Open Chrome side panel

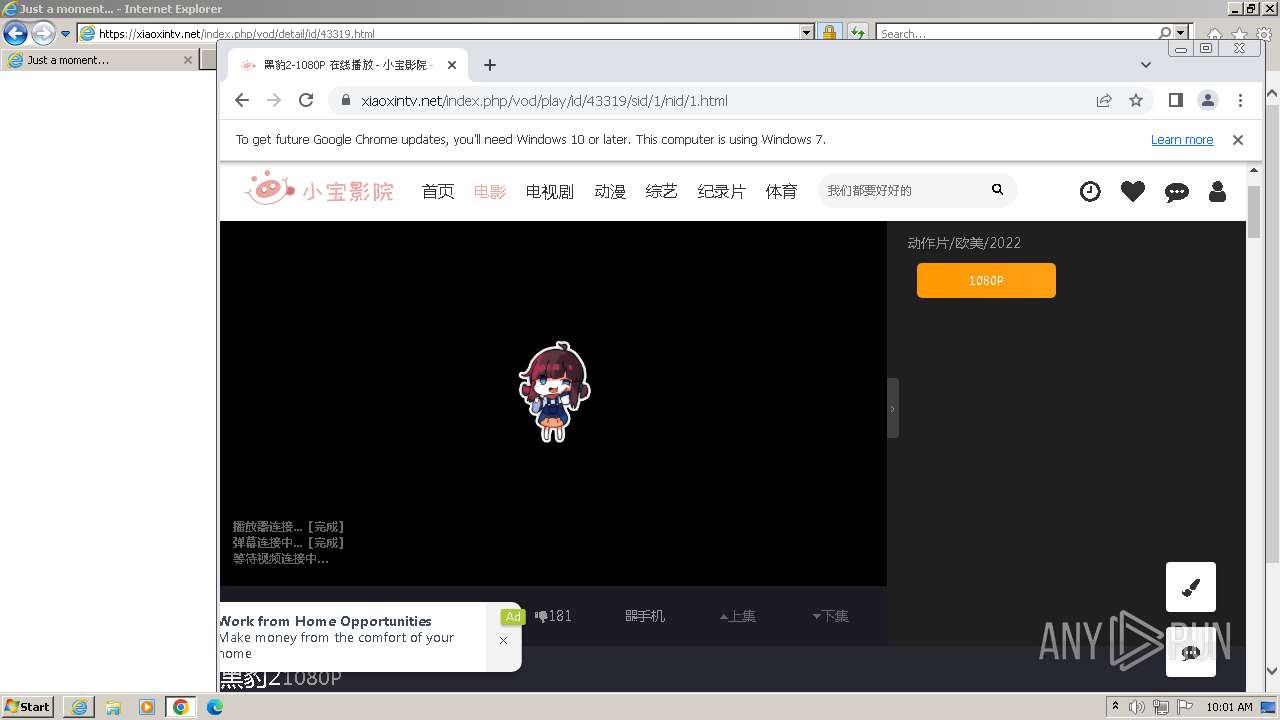pyautogui.click(x=1176, y=100)
